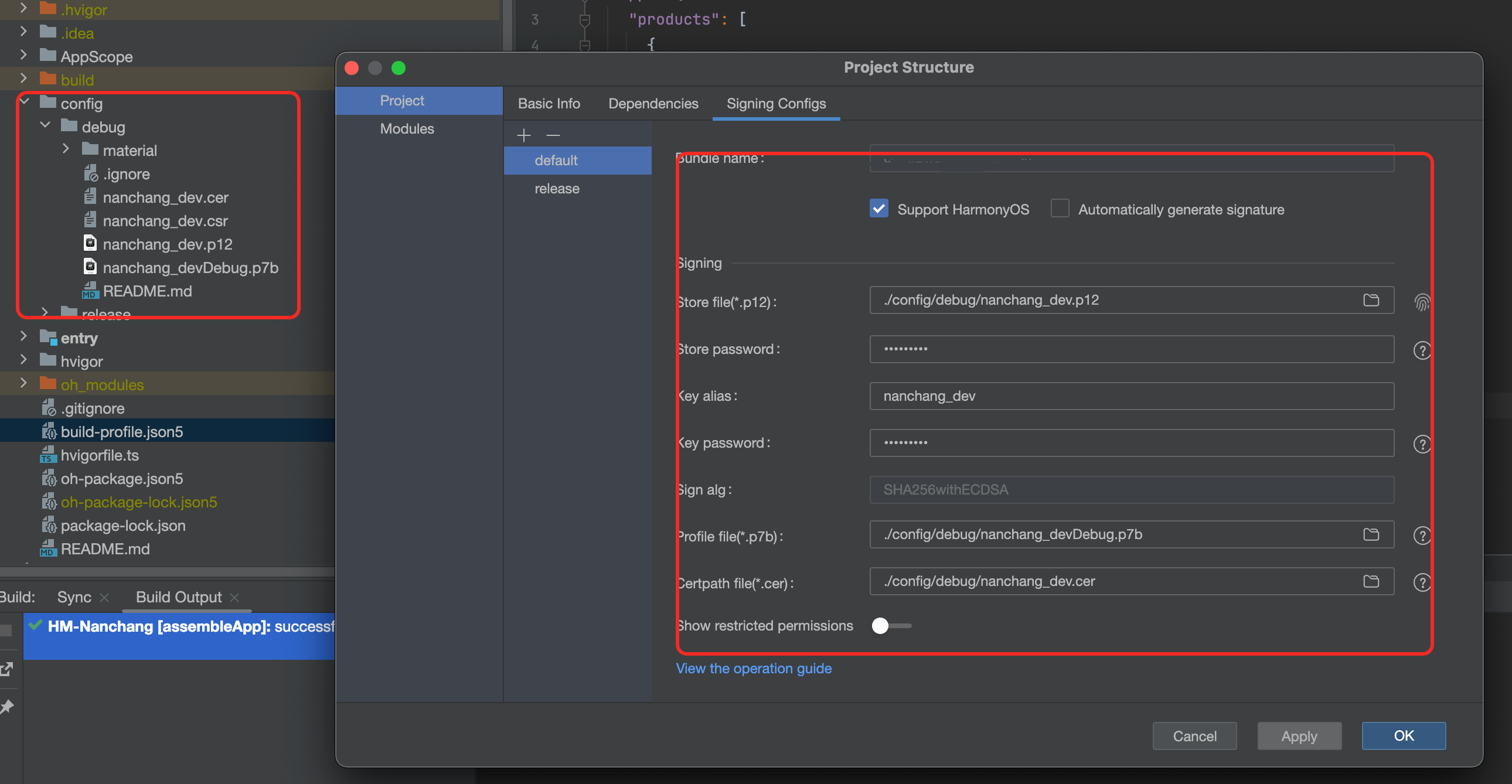Click nanchang_dev.p12 file icon in tree

(x=90, y=243)
